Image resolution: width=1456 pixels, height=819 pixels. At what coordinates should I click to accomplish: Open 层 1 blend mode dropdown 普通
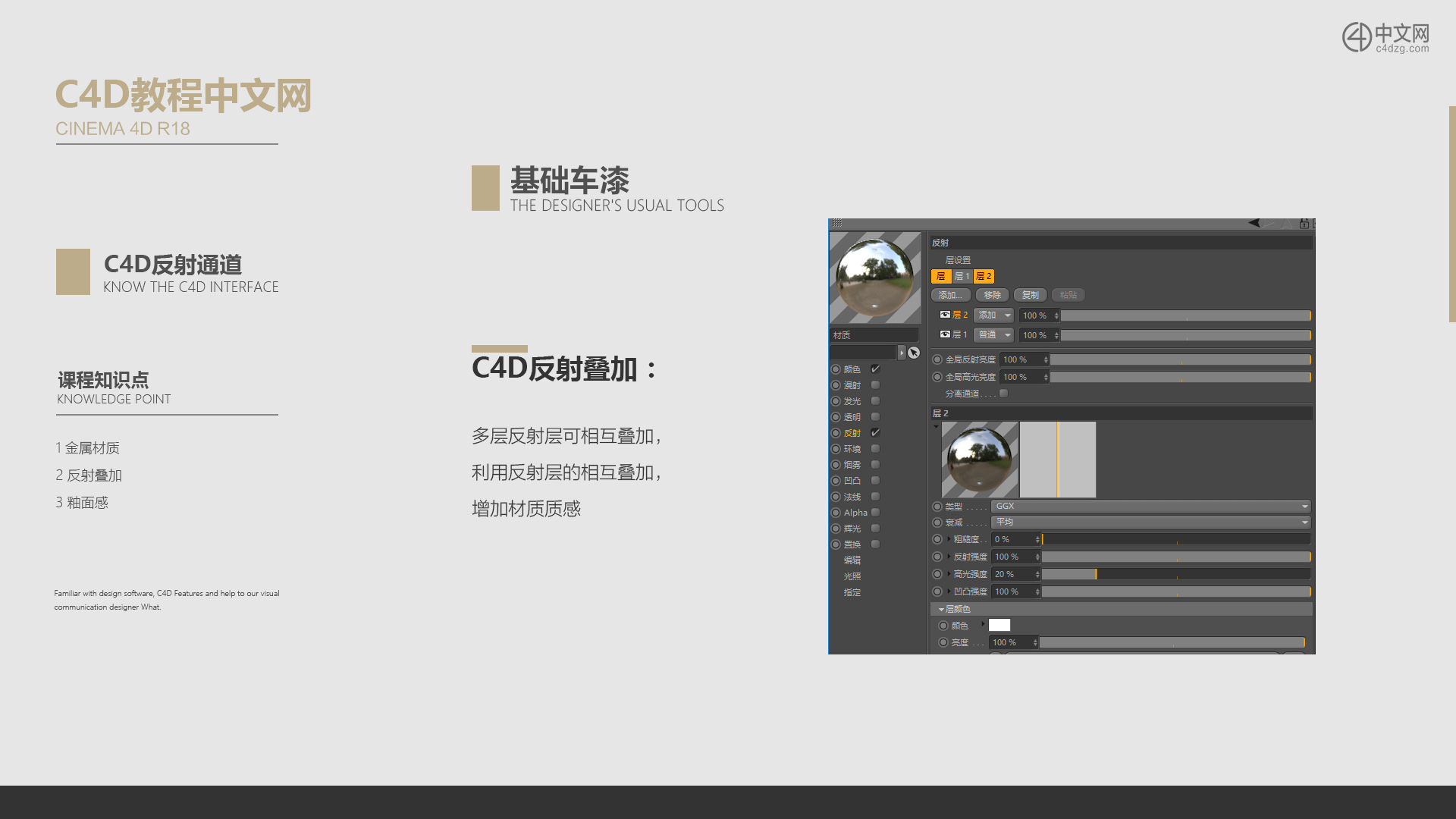(x=994, y=335)
